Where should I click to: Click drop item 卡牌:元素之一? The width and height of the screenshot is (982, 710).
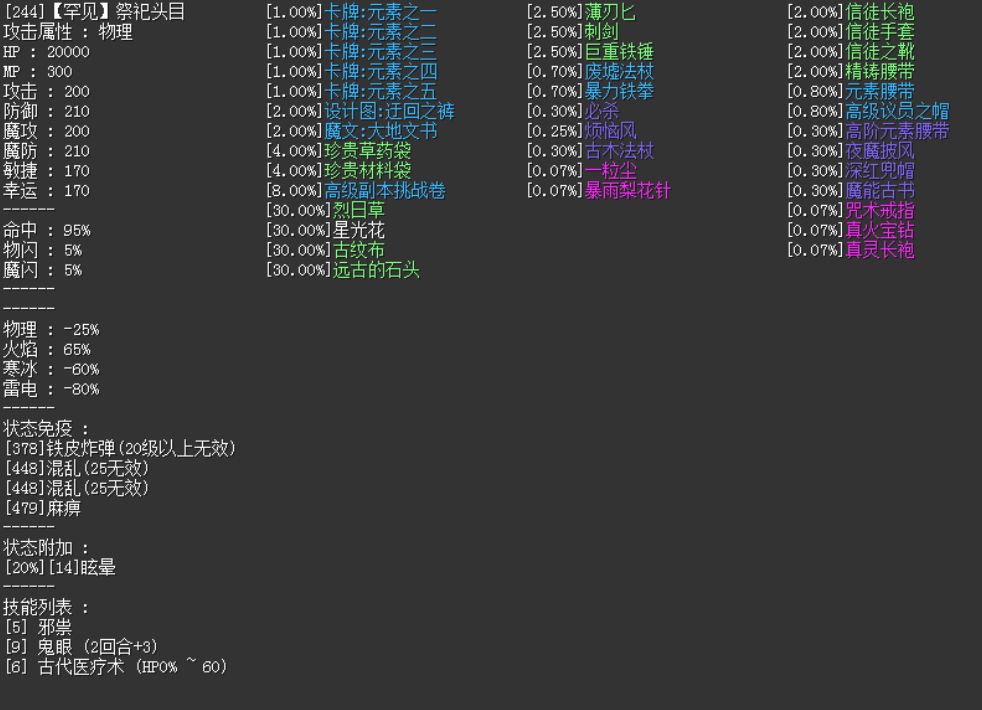(x=381, y=12)
